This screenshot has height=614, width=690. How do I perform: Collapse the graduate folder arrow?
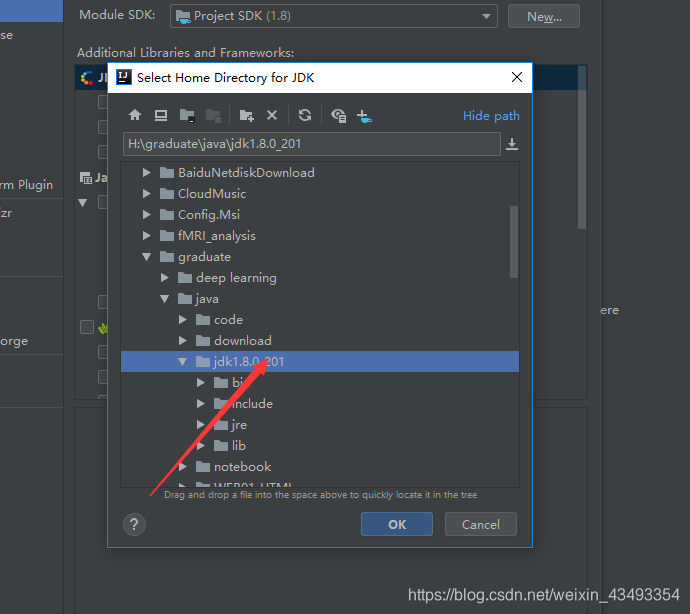pyautogui.click(x=147, y=257)
